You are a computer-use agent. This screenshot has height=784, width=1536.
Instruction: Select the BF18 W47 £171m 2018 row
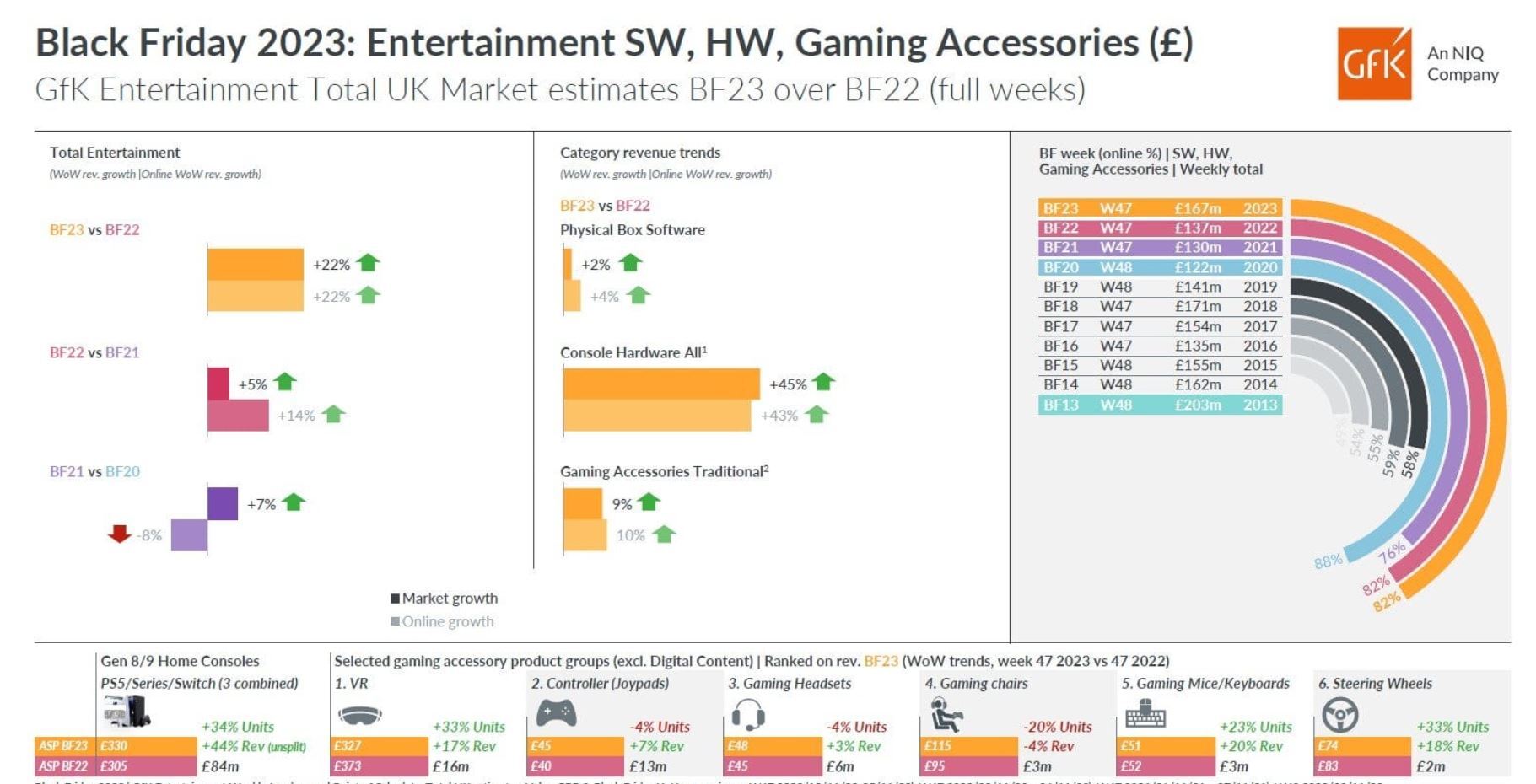1161,306
